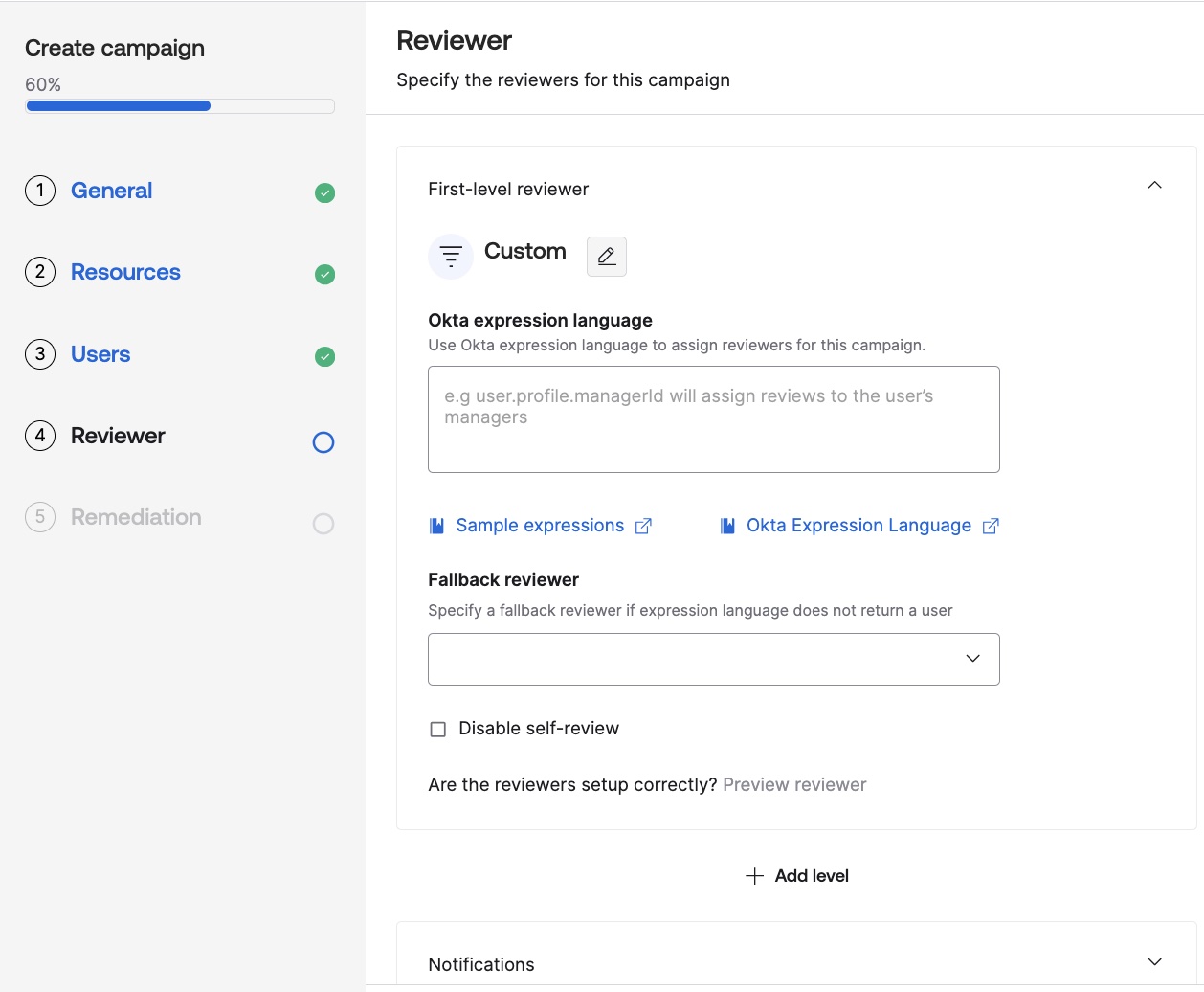Click the Fallback reviewer dropdown chevron
The image size is (1204, 992).
(x=973, y=659)
